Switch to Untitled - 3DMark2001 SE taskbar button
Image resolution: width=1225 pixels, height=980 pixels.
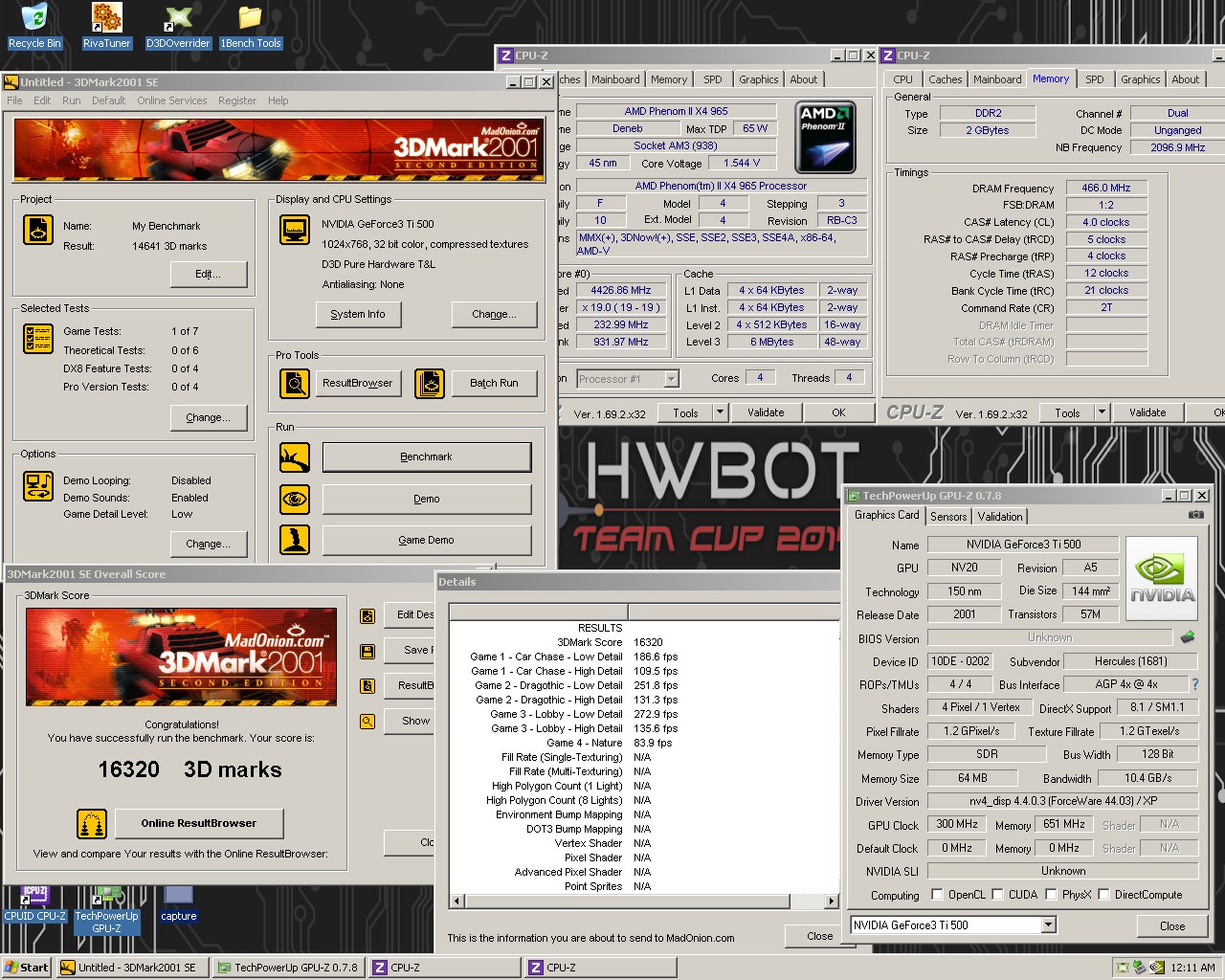pyautogui.click(x=131, y=968)
